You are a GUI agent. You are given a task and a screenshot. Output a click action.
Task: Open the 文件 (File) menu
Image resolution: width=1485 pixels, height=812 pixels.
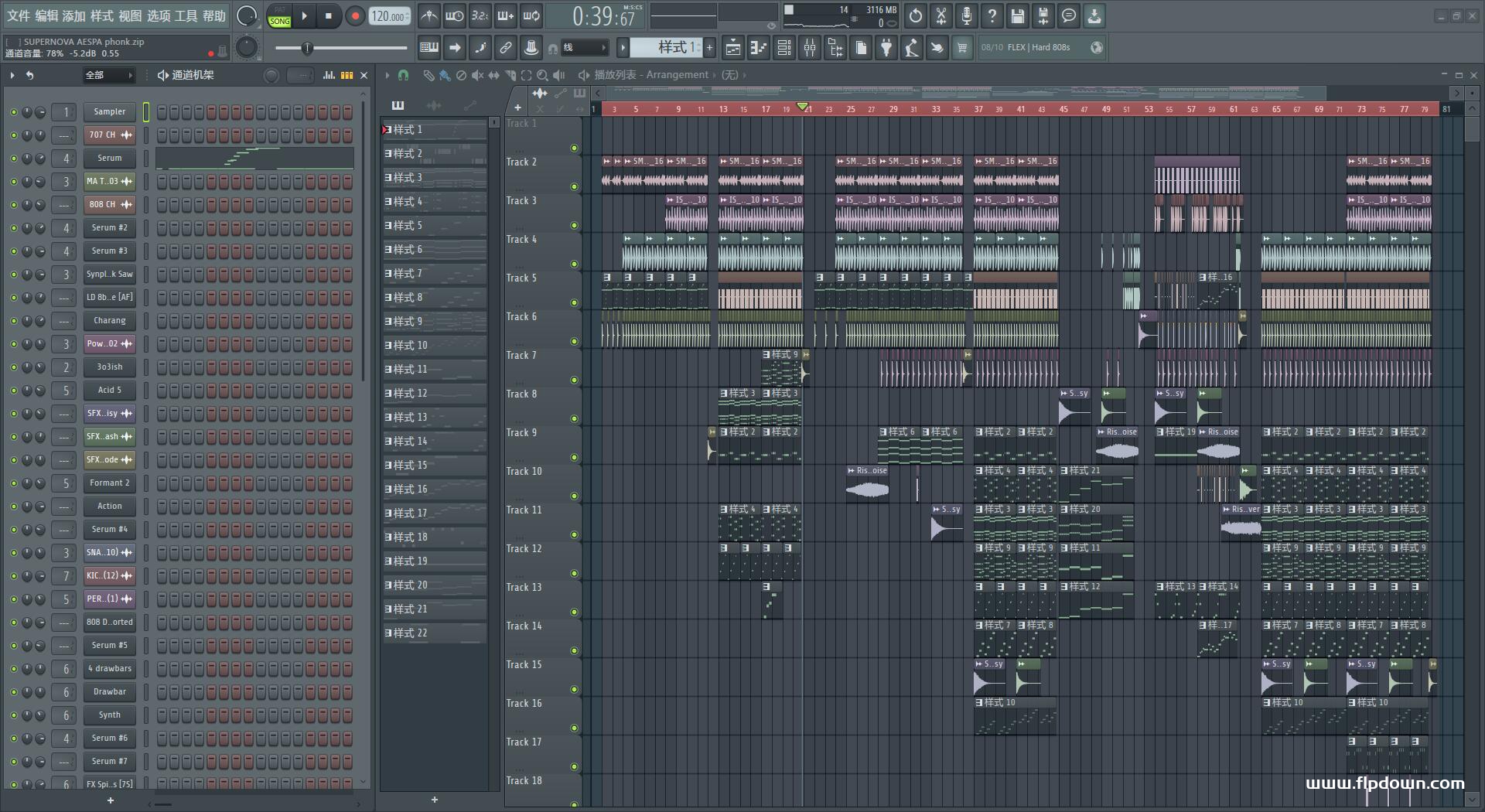click(18, 15)
